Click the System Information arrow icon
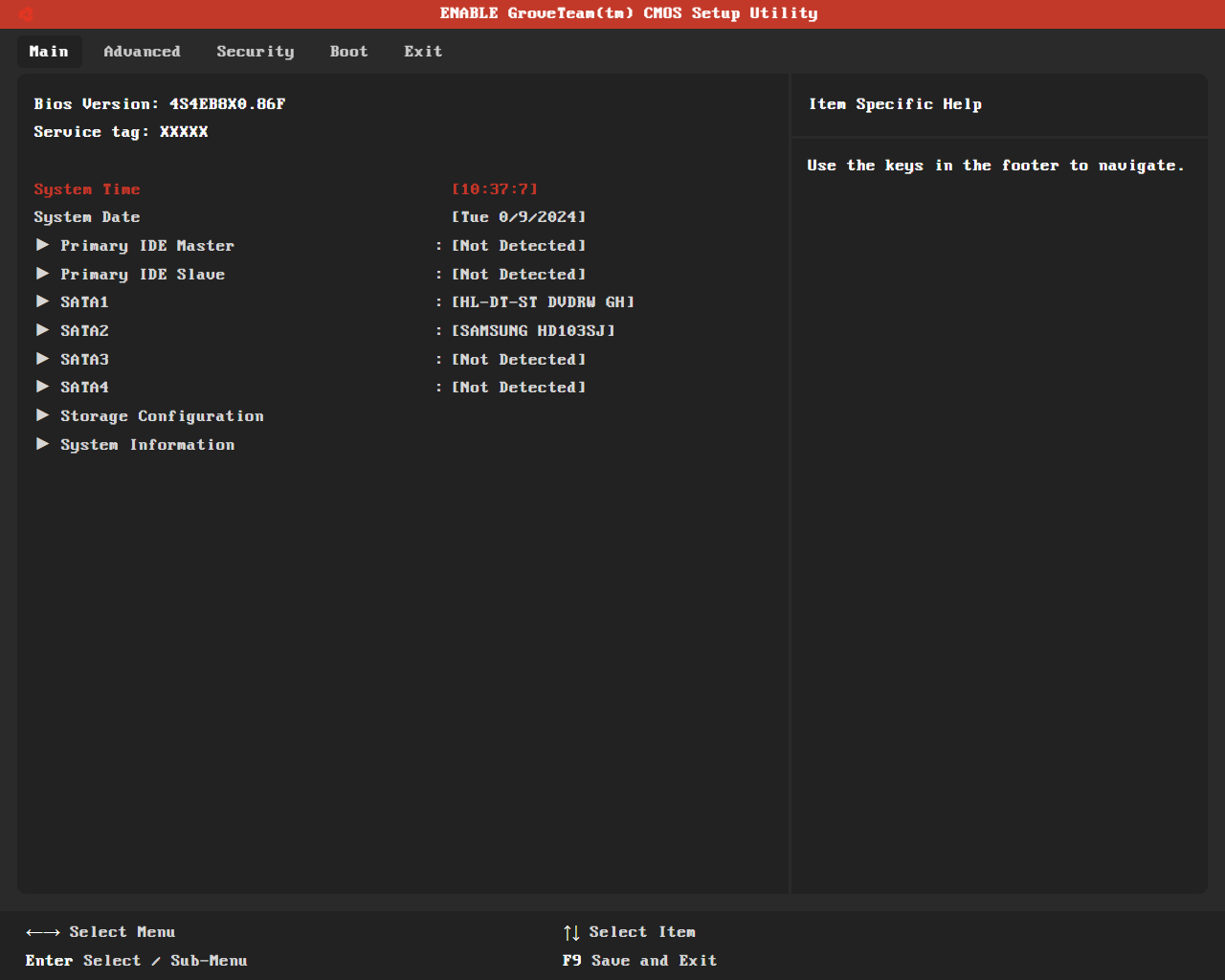1225x980 pixels. pyautogui.click(x=42, y=444)
